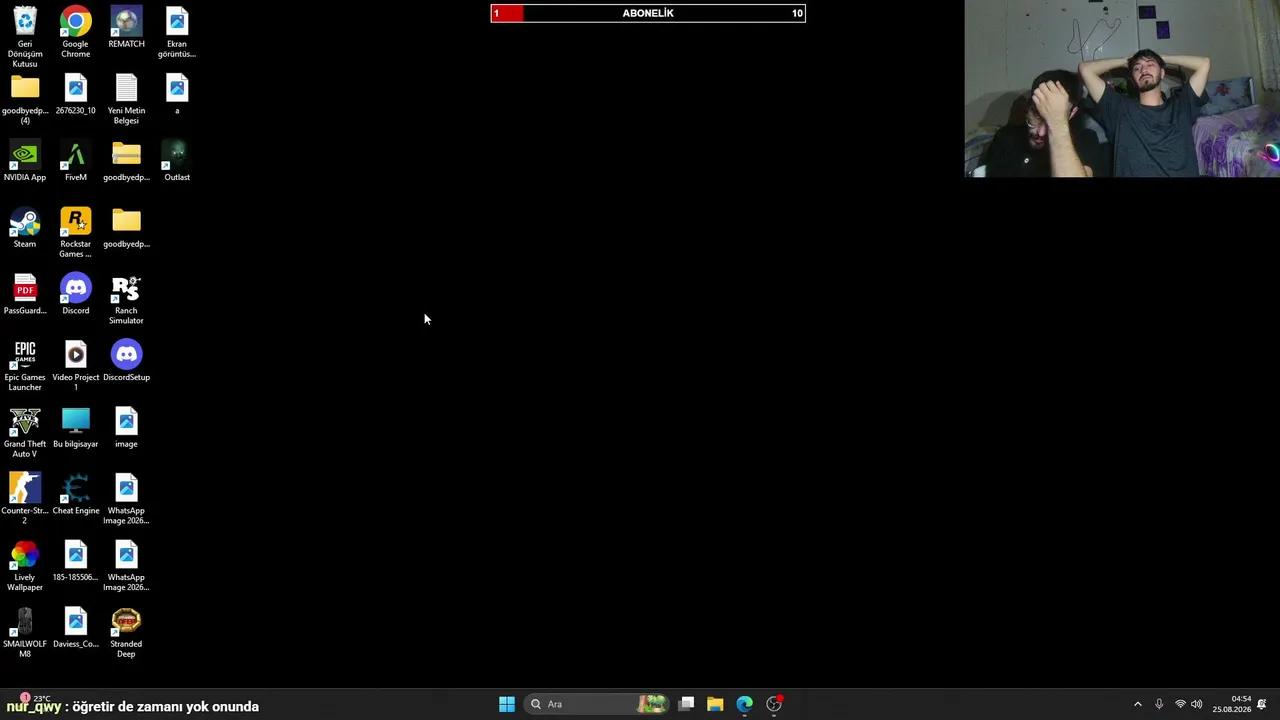The width and height of the screenshot is (1280, 720).
Task: Select the DiscordSetup installer icon
Action: coord(126,361)
